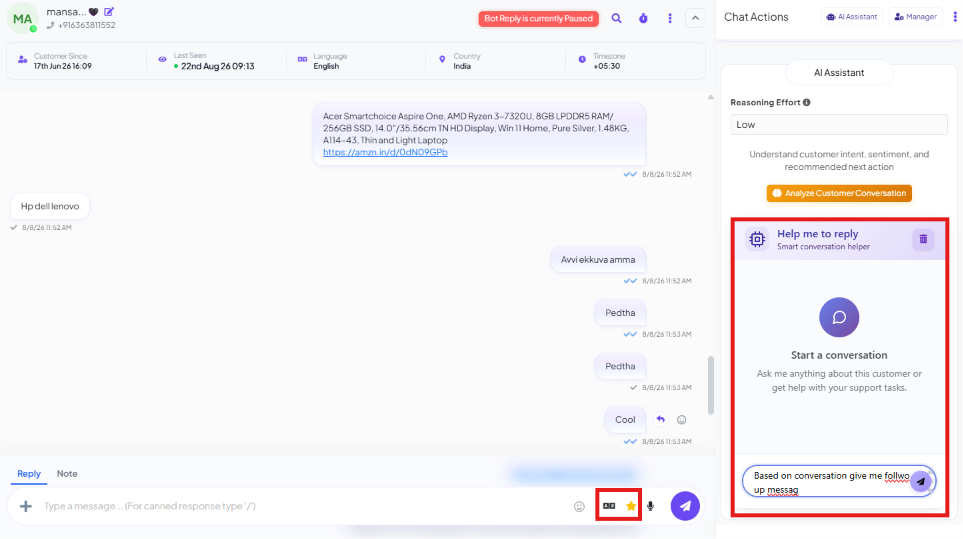Click the Bot Reply is currently Paused badge
The width and height of the screenshot is (963, 539).
tap(539, 18)
